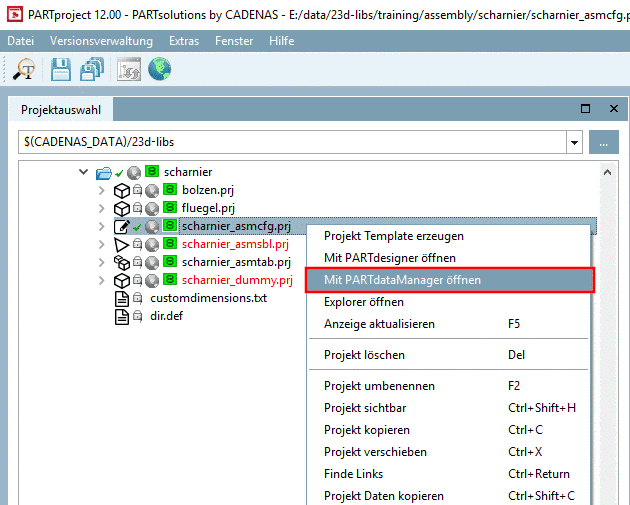
Task: Choose Mit PARTdataManager öffnen
Action: (449, 280)
